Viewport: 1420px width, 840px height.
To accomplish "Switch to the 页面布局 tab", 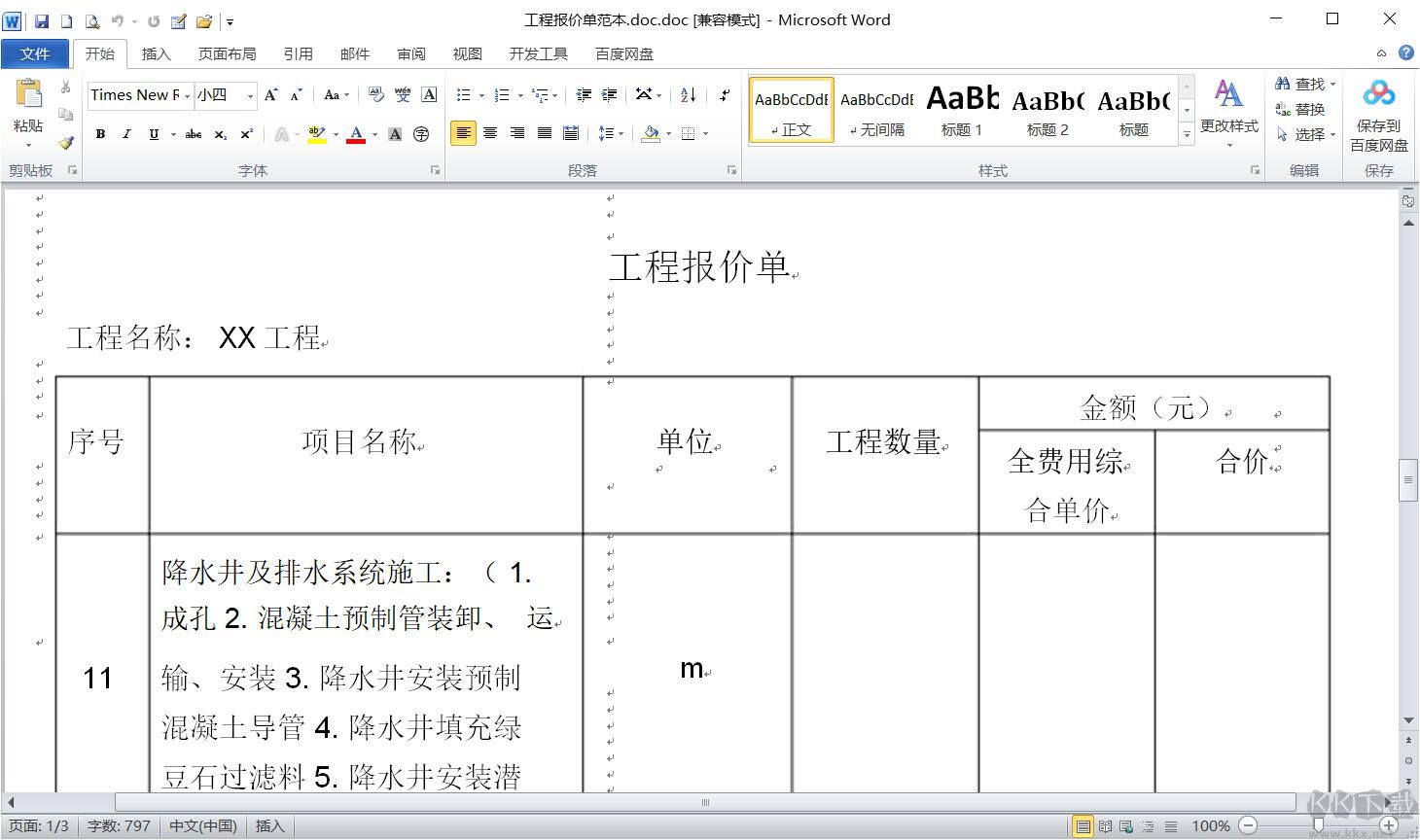I will pyautogui.click(x=227, y=54).
